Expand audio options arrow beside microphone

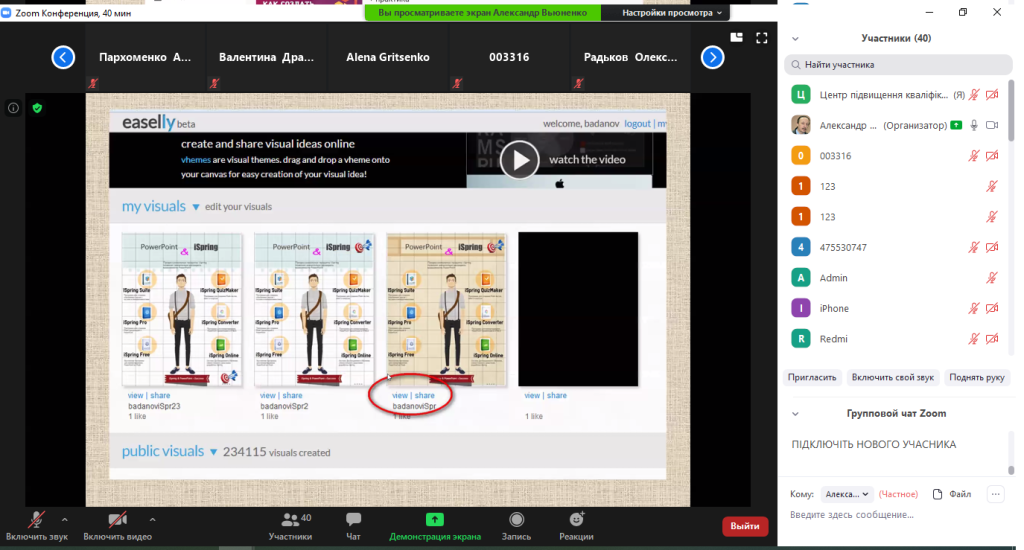65,519
